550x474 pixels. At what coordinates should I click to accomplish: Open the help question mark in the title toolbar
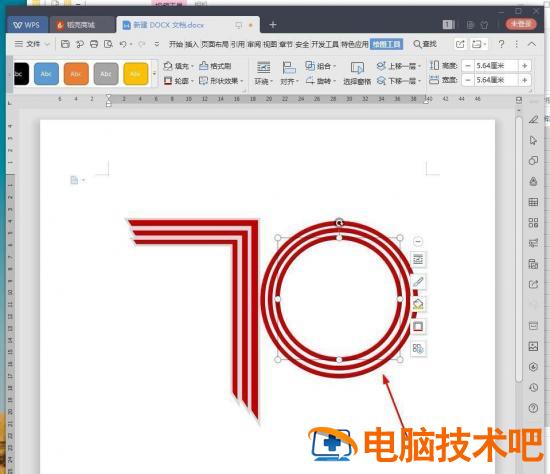click(x=501, y=44)
